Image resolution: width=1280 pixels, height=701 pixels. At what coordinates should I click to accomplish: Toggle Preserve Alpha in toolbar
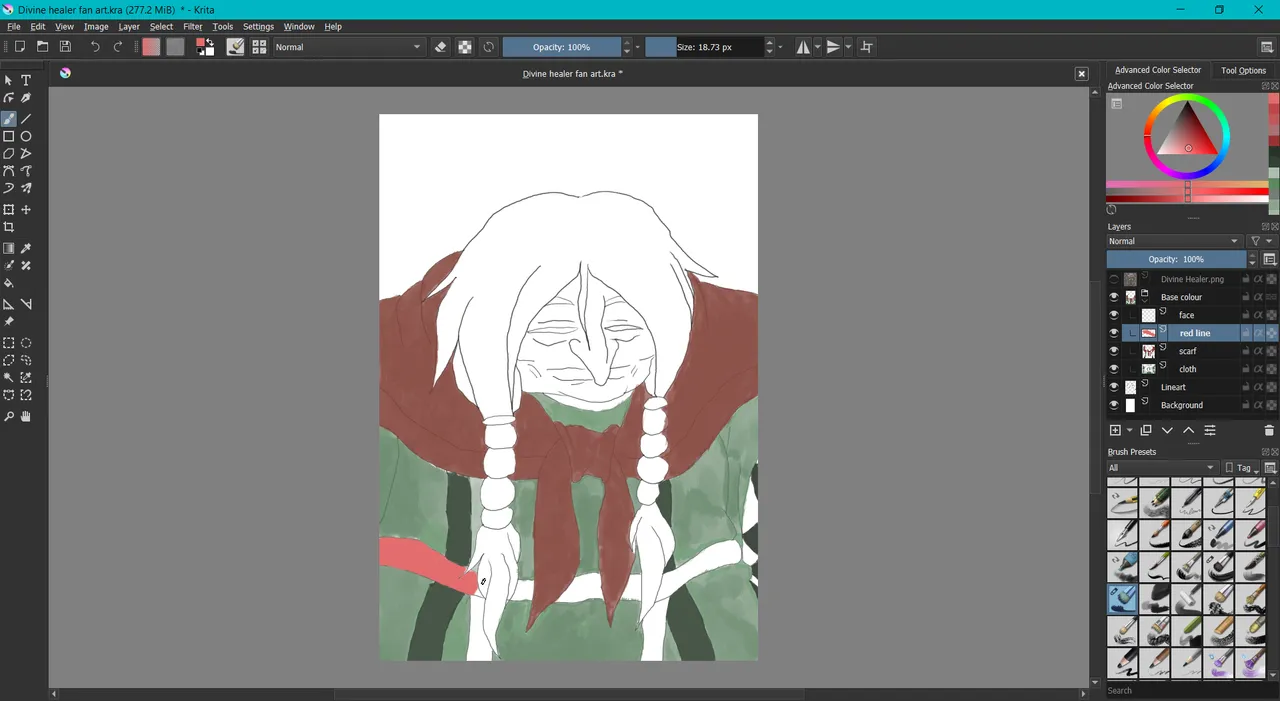[465, 47]
